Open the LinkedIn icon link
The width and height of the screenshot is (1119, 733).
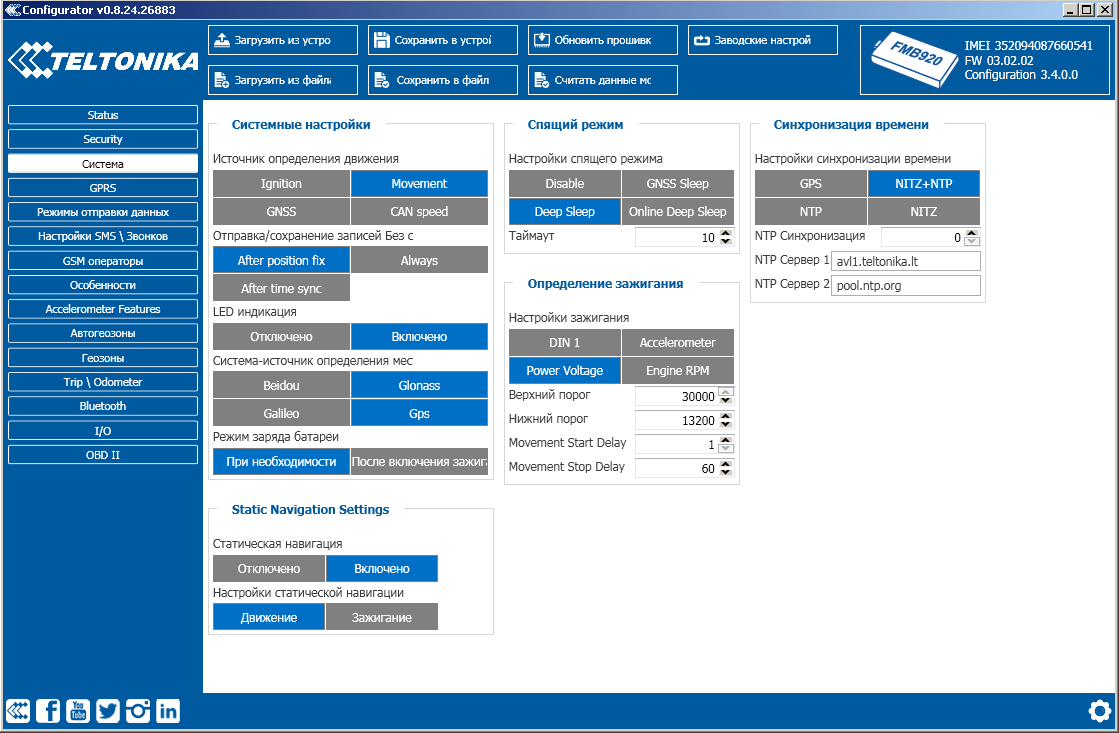coord(168,710)
